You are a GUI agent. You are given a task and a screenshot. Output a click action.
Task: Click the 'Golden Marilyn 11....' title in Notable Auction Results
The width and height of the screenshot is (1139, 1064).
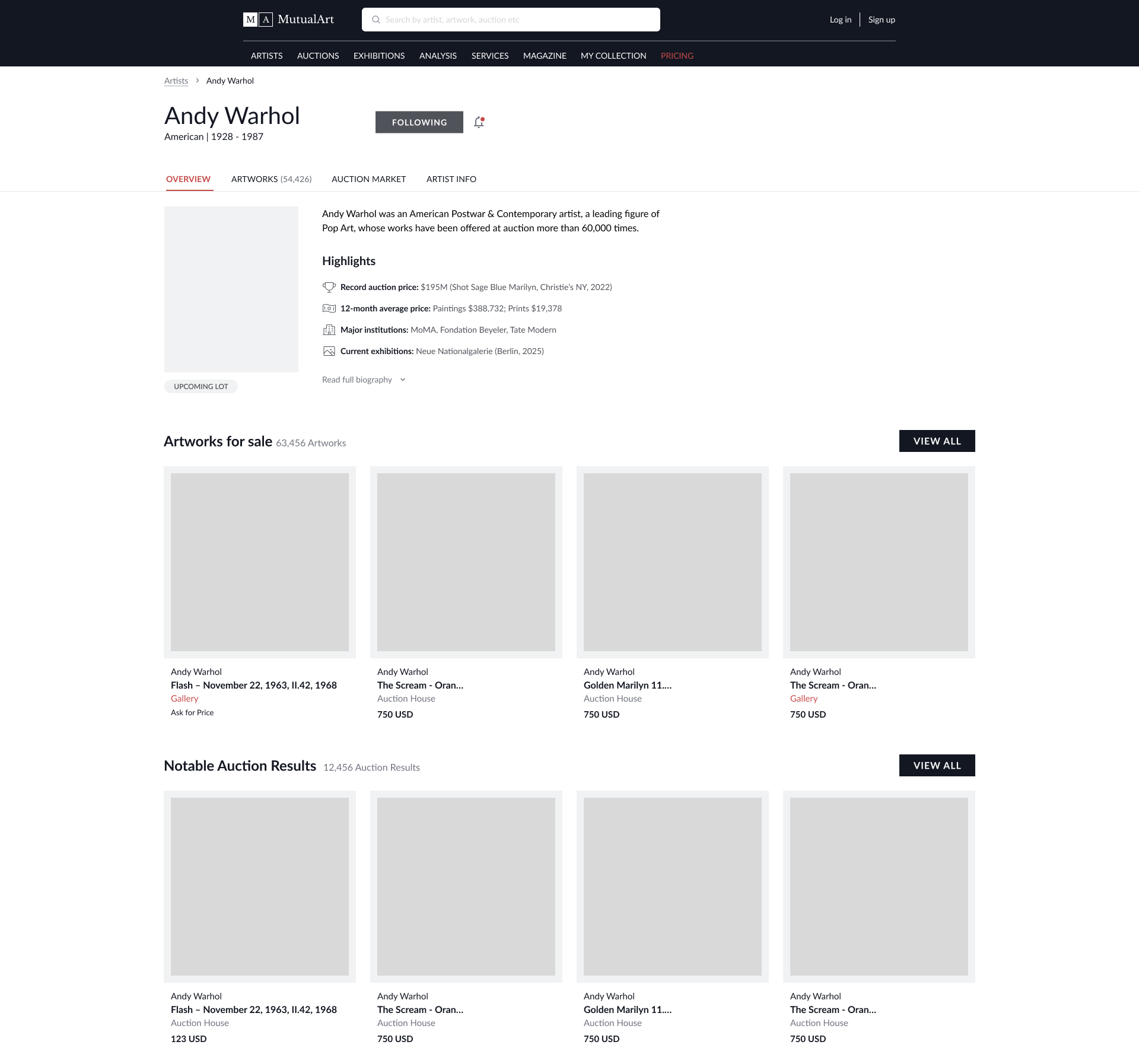[628, 1009]
